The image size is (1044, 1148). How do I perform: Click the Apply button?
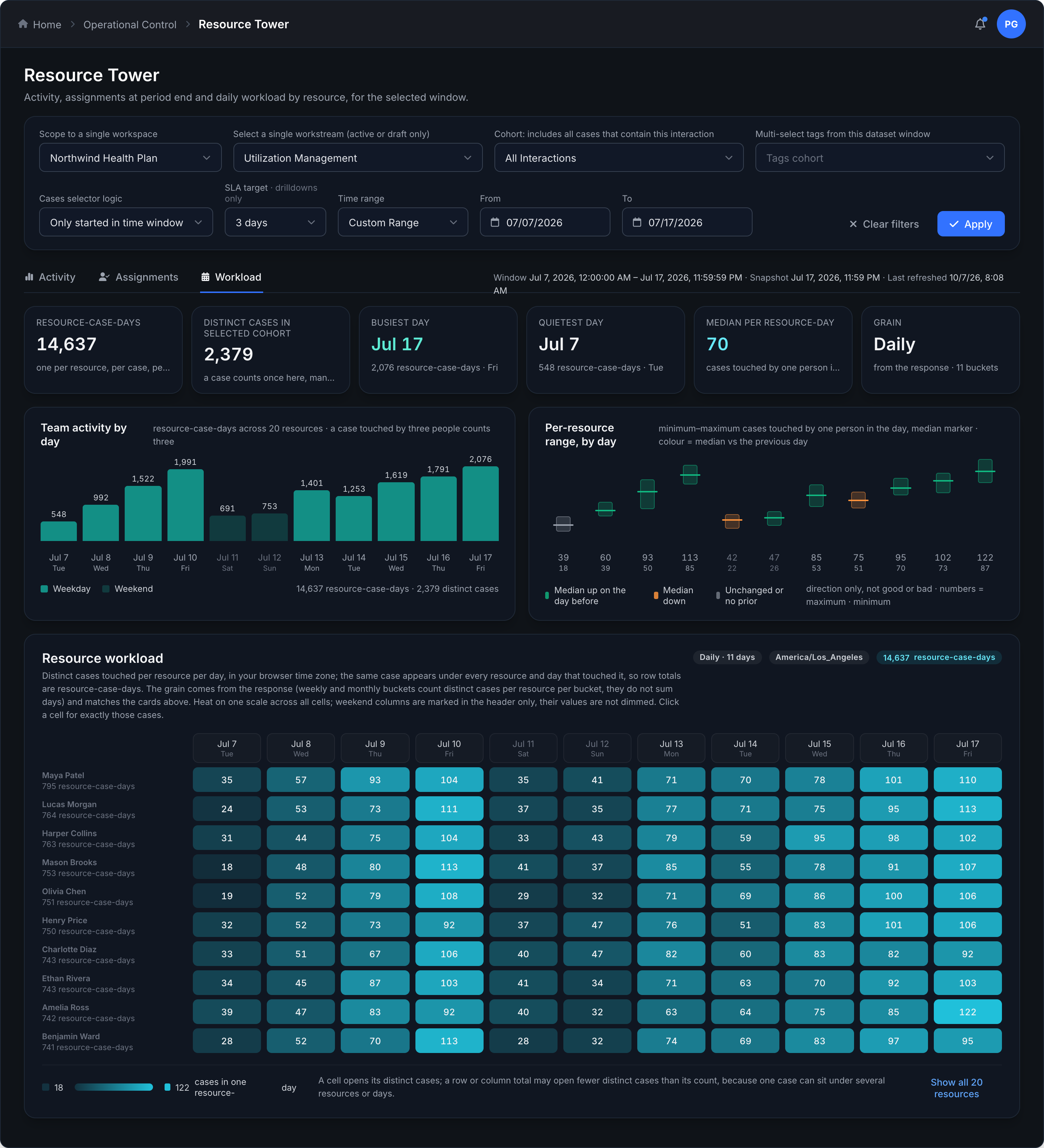tap(970, 224)
